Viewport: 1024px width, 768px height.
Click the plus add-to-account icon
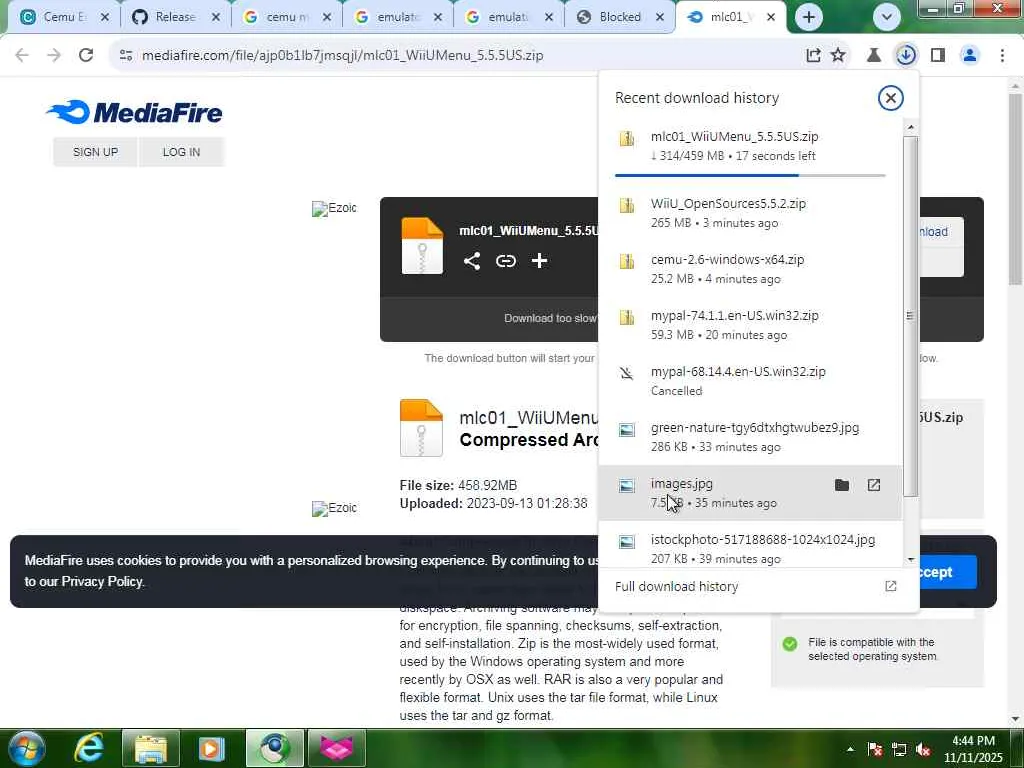tap(539, 261)
